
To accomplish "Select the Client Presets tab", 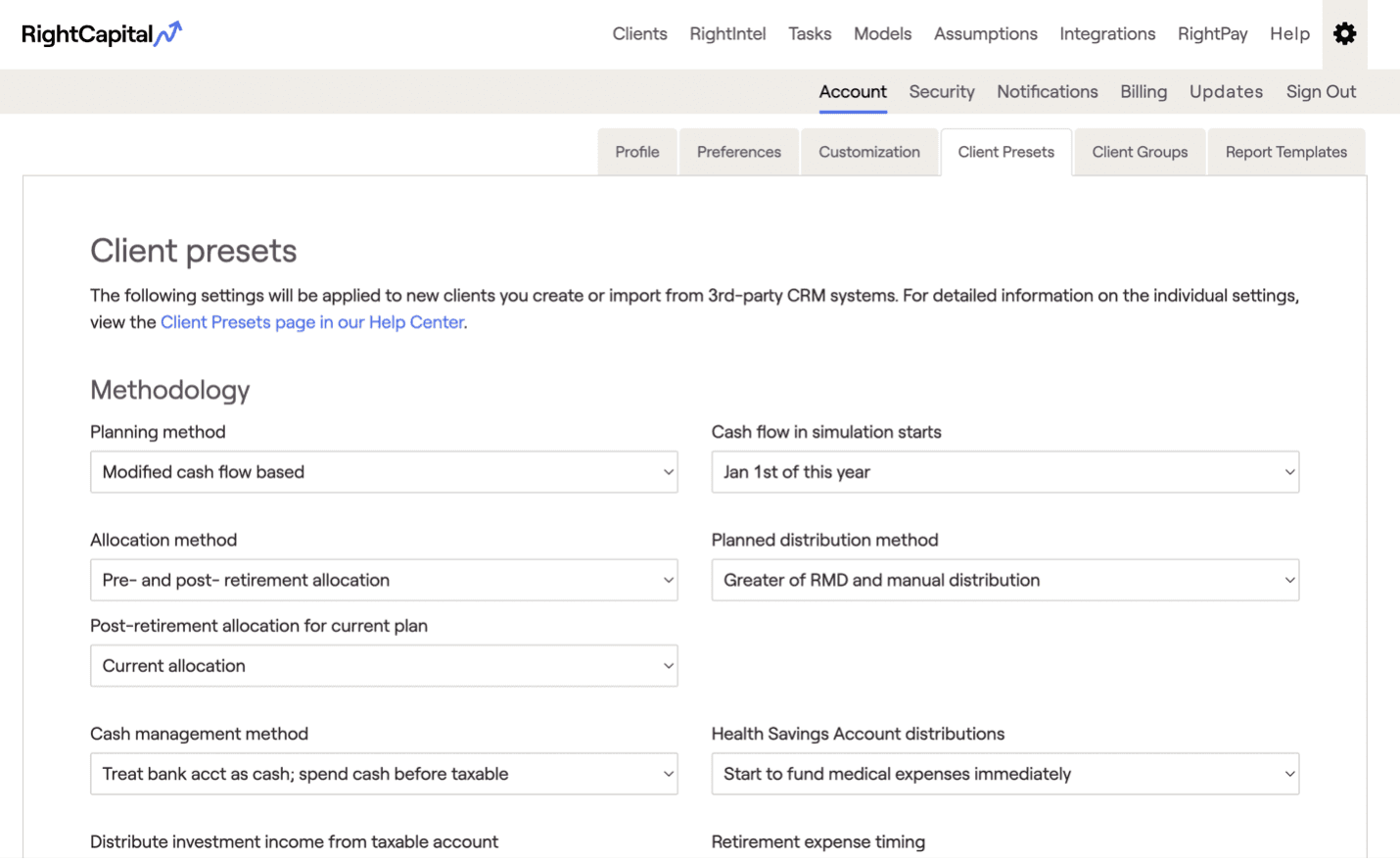I will point(1006,152).
